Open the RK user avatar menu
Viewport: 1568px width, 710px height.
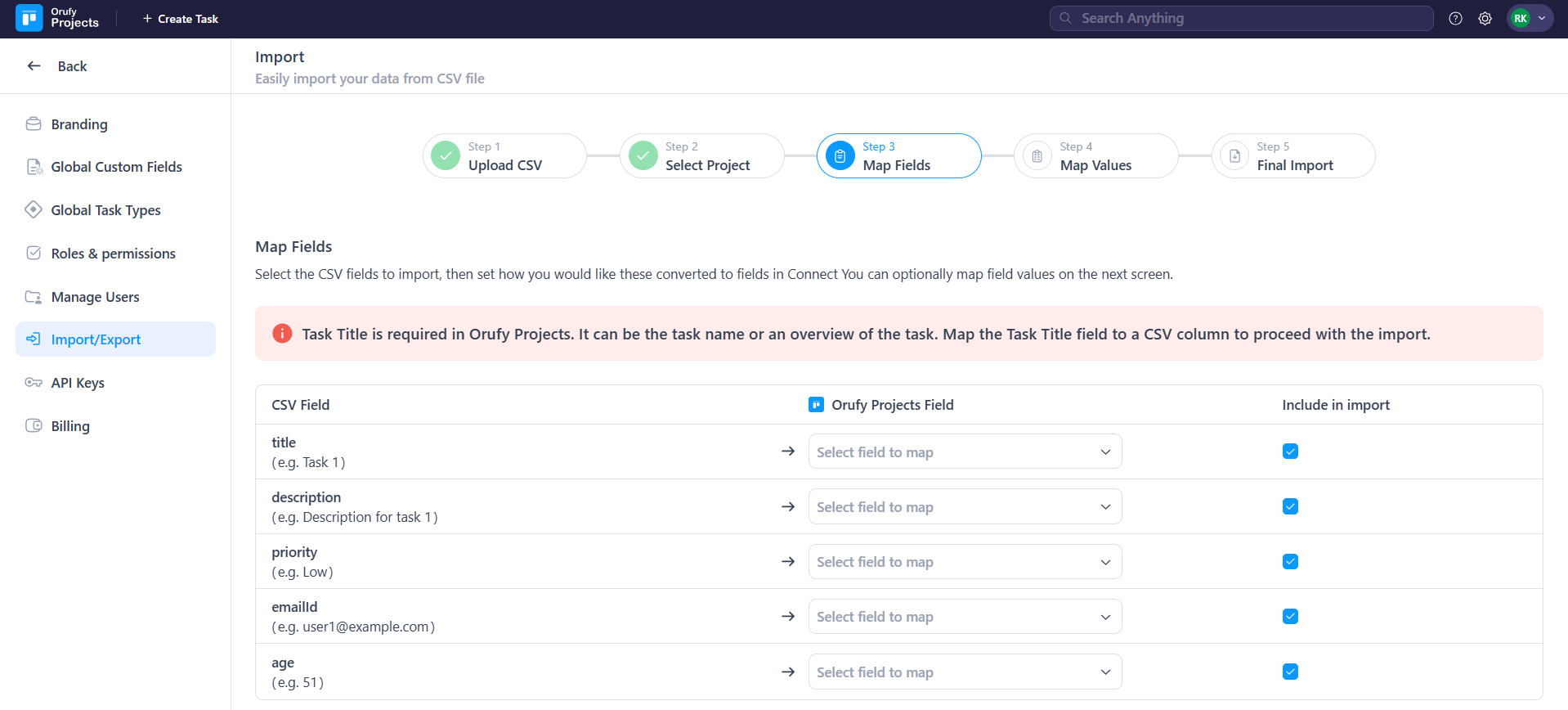pos(1529,18)
